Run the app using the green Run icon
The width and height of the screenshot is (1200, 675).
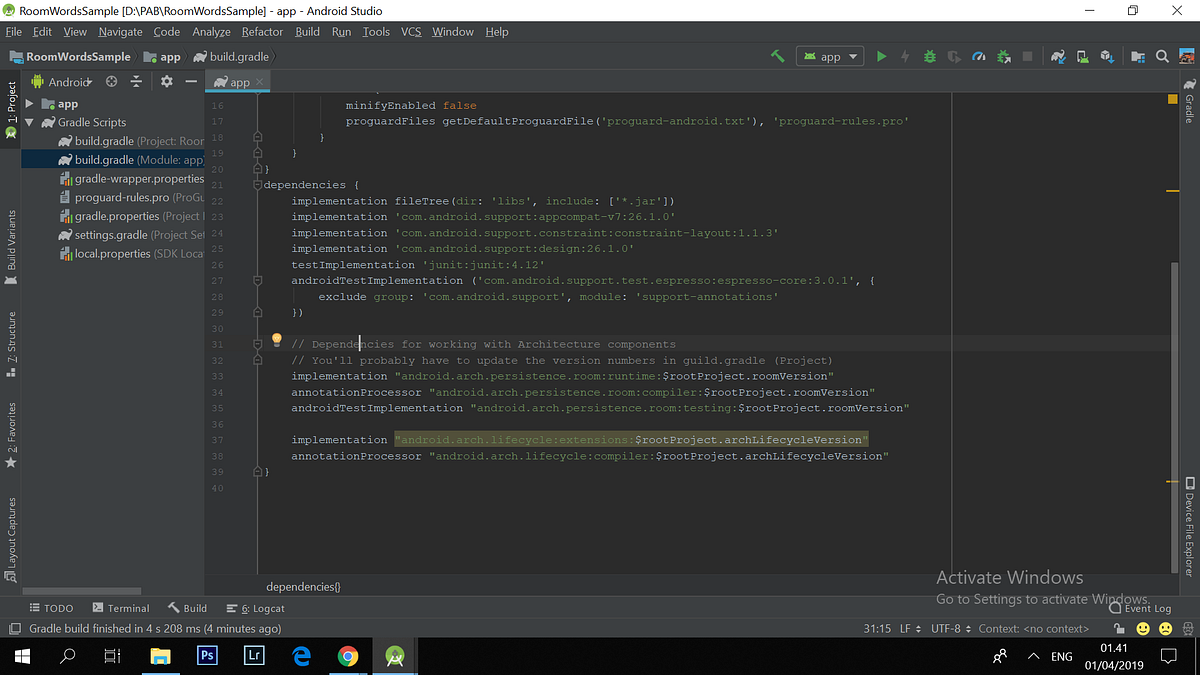coord(881,56)
